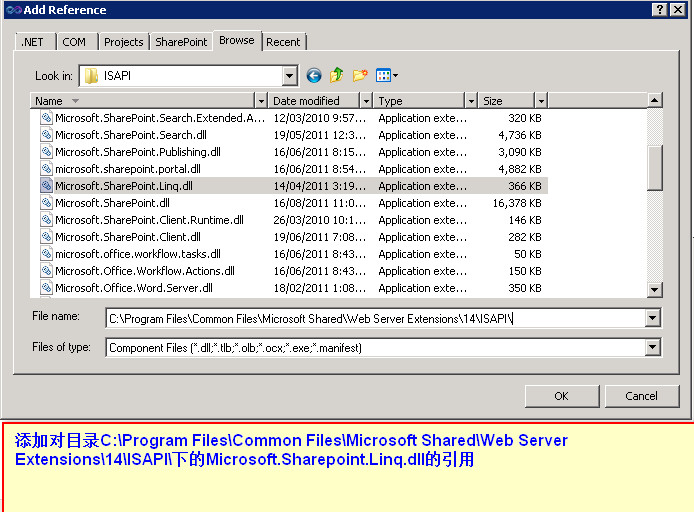694x512 pixels.
Task: Click inside the File name input field
Action: [x=375, y=318]
